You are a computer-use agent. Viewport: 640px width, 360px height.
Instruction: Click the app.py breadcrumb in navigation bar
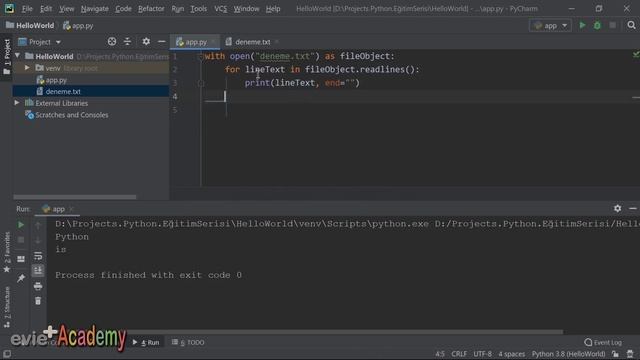coord(78,25)
